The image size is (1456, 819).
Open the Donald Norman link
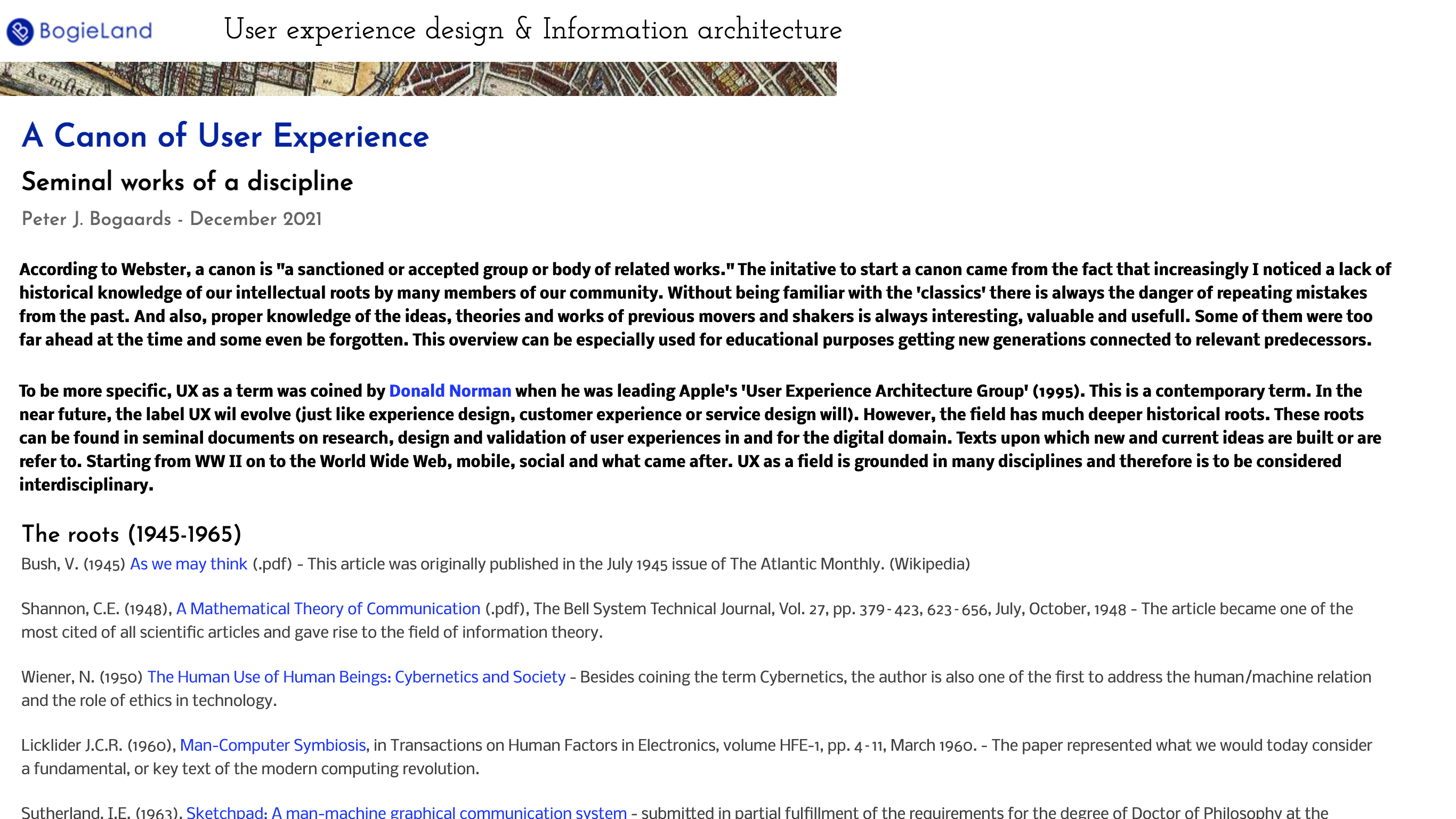[449, 391]
